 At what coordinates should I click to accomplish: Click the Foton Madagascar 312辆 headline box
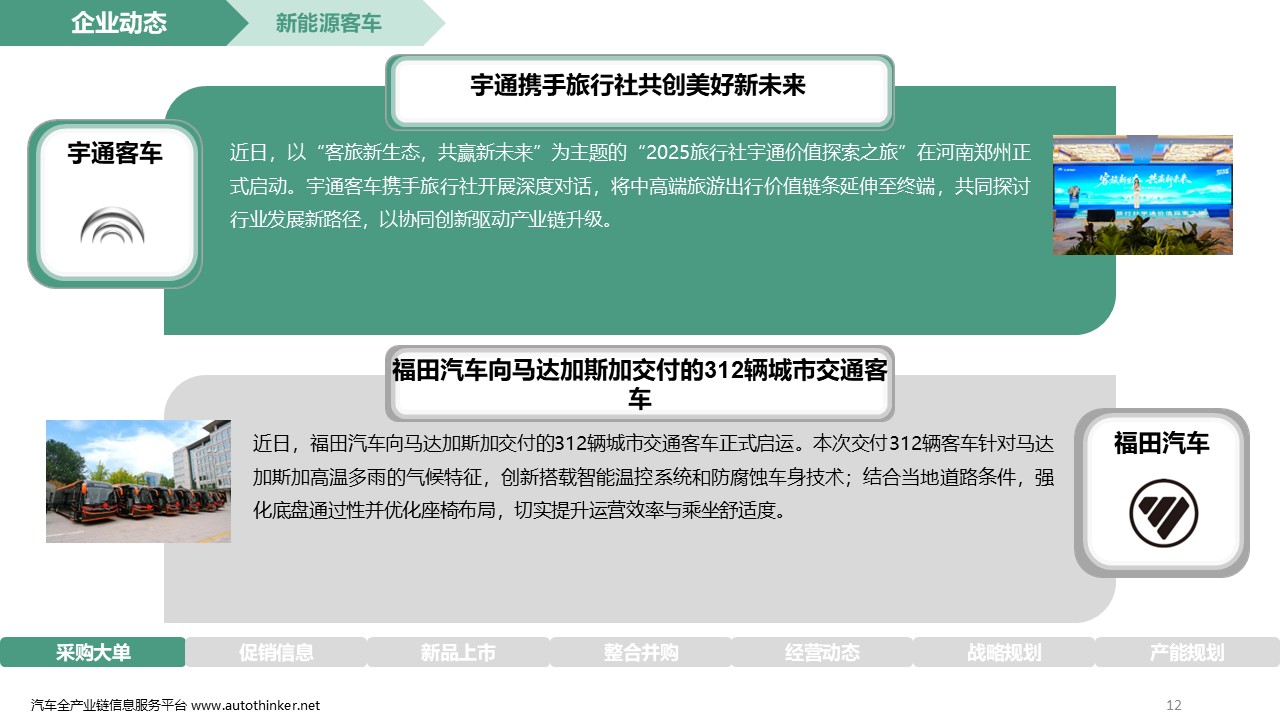(640, 384)
